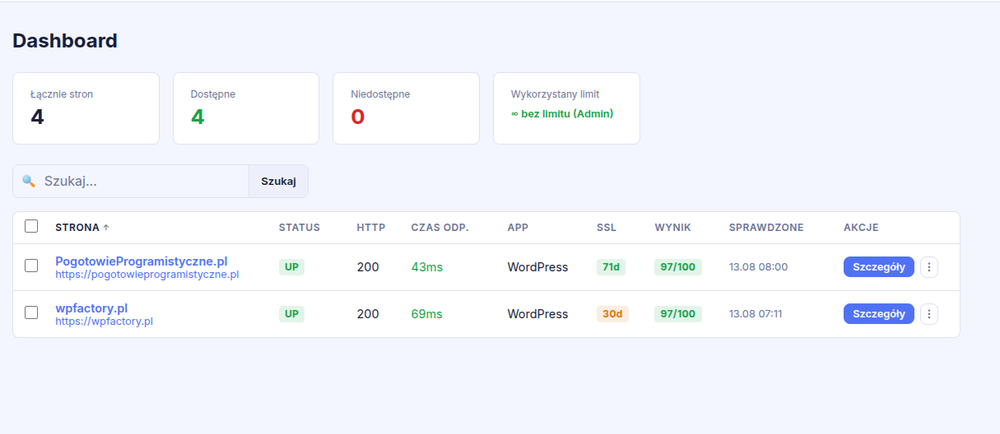
Task: Click the 200 HTTP code for wpfactory.pl
Action: tap(368, 314)
